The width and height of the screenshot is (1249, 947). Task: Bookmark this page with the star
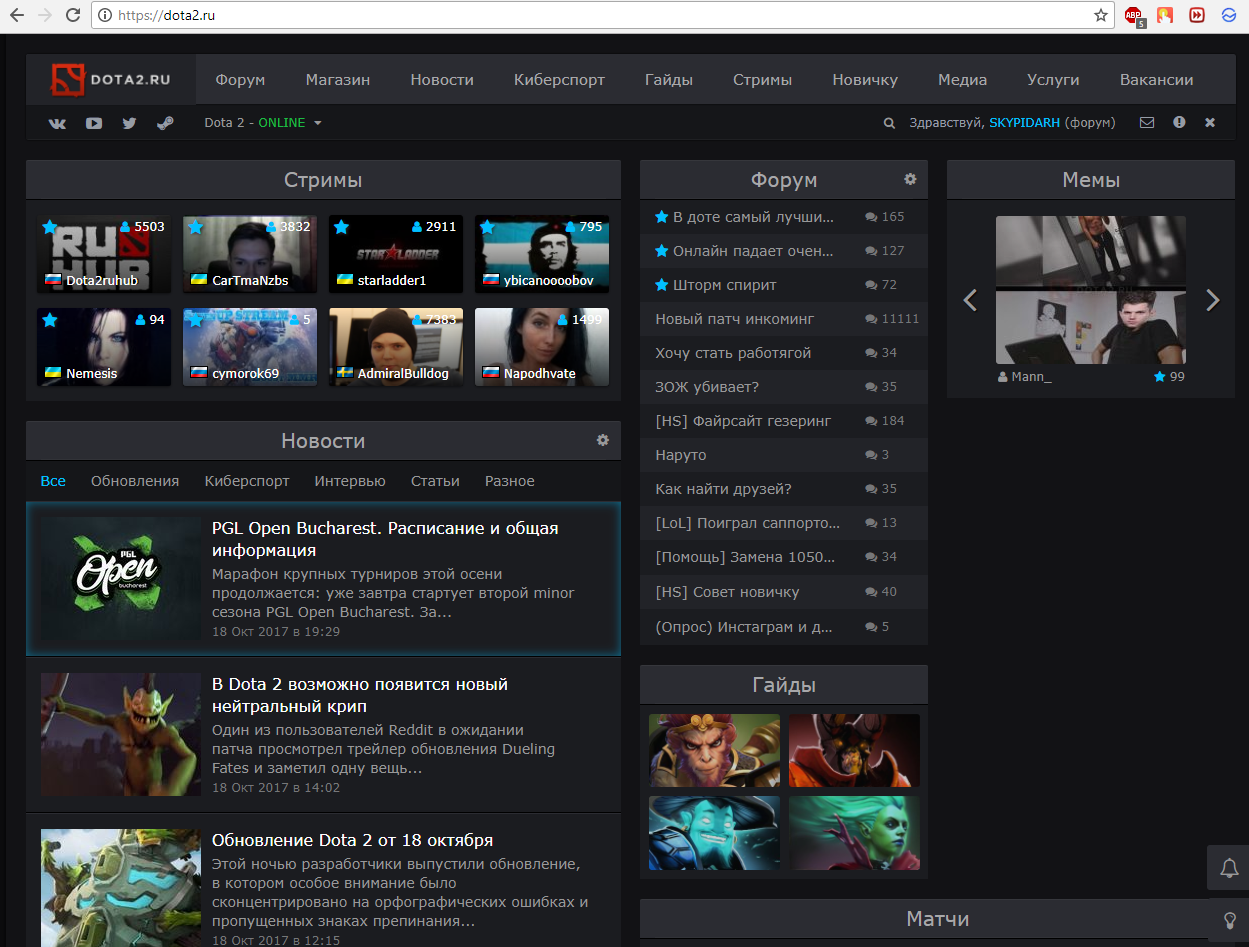tap(1100, 15)
